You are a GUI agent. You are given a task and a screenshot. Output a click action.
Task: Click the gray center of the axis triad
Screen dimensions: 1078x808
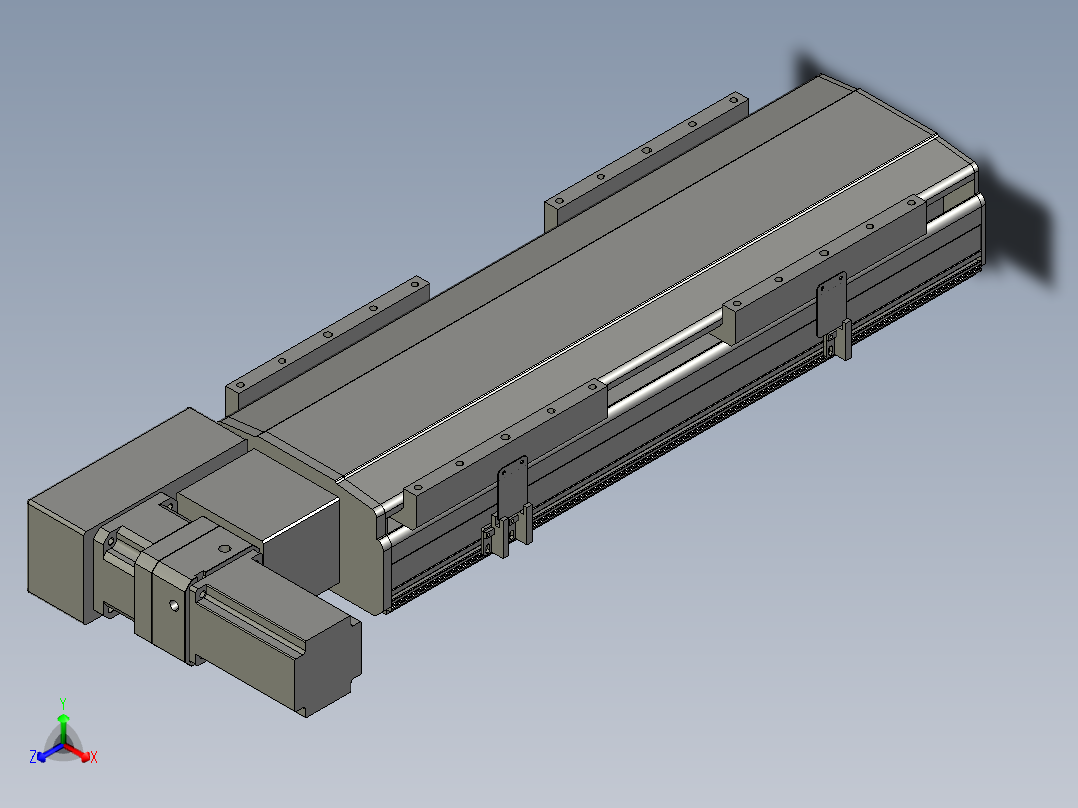[63, 747]
